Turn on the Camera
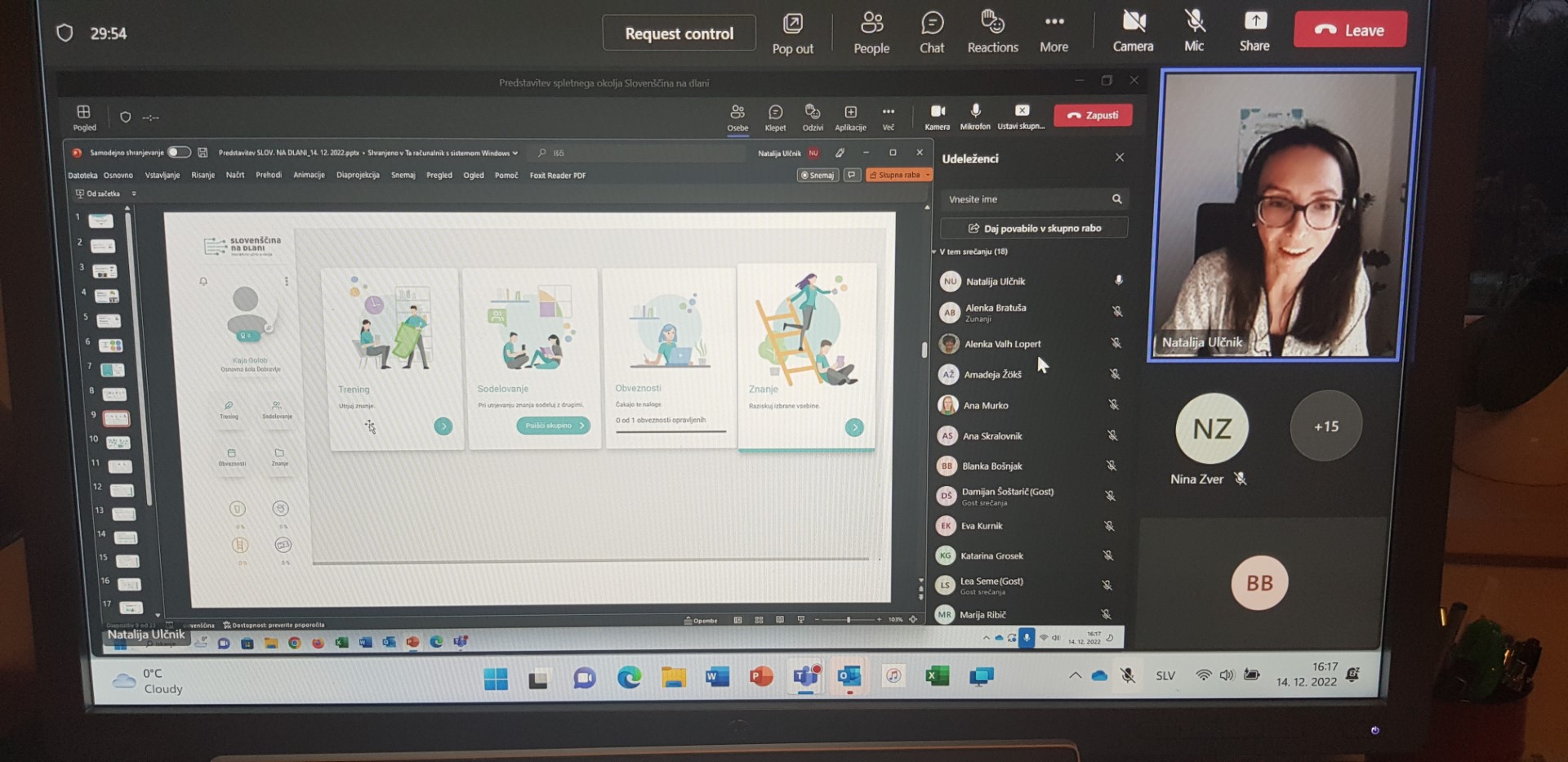This screenshot has height=762, width=1568. pyautogui.click(x=1133, y=33)
